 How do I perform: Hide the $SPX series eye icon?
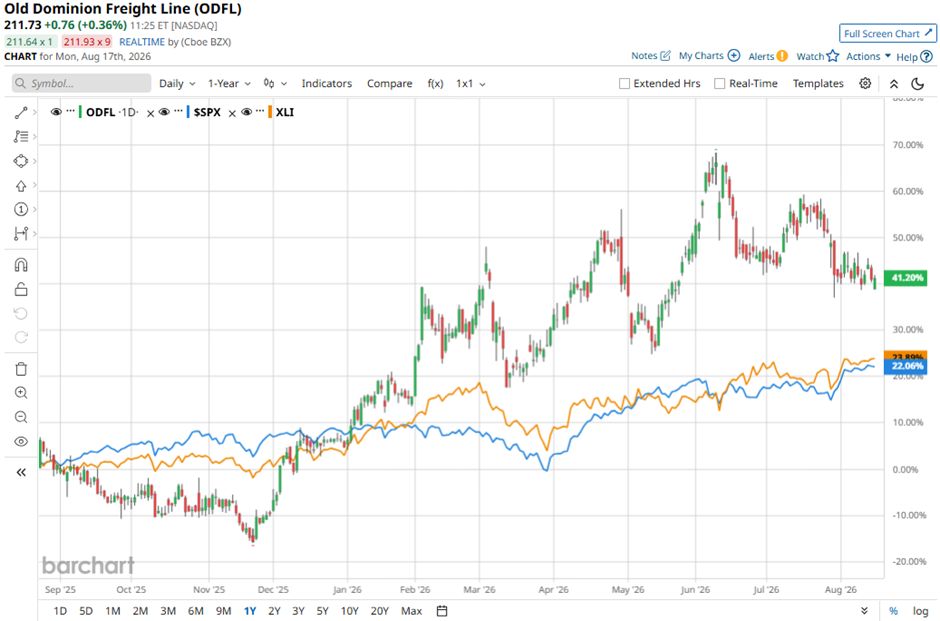tap(164, 112)
